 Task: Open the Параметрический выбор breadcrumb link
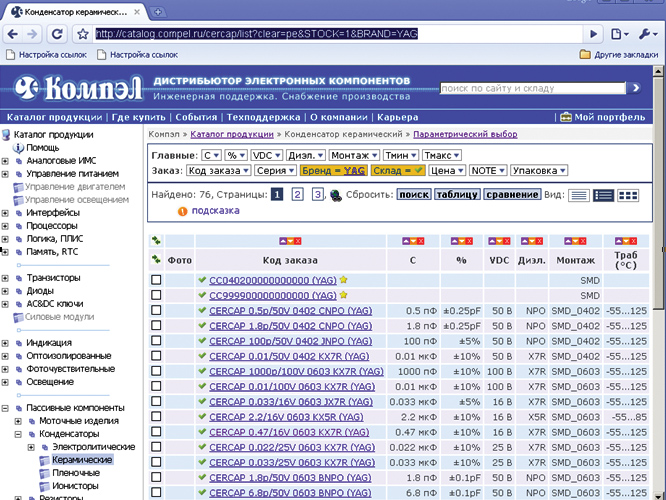[465, 134]
